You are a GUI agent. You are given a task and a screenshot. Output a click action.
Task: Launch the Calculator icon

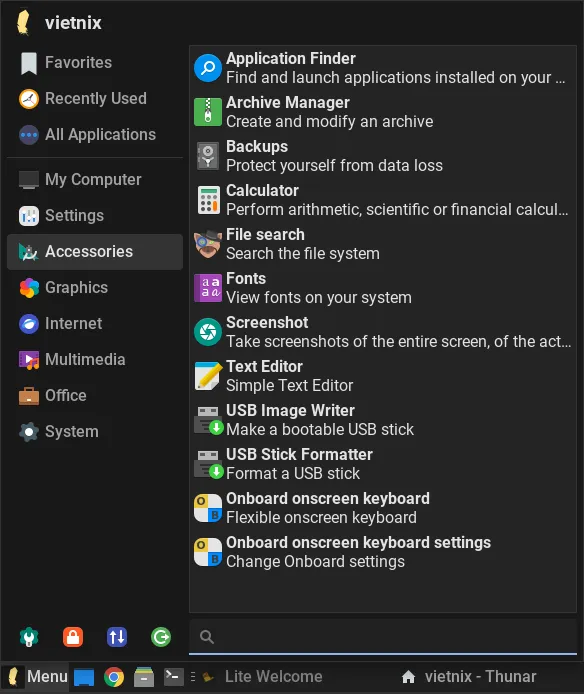pos(209,200)
